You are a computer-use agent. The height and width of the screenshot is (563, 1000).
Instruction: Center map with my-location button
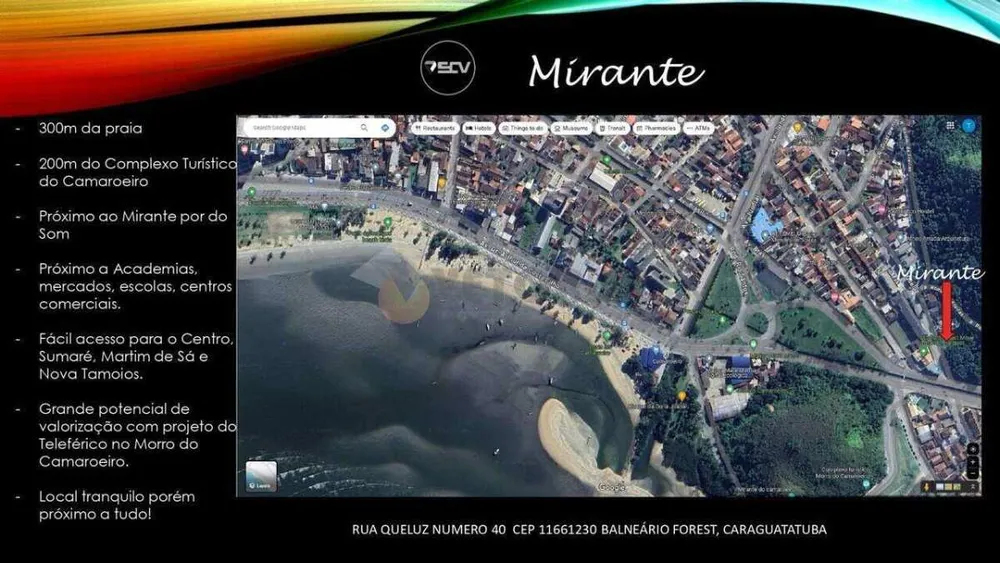(x=973, y=449)
